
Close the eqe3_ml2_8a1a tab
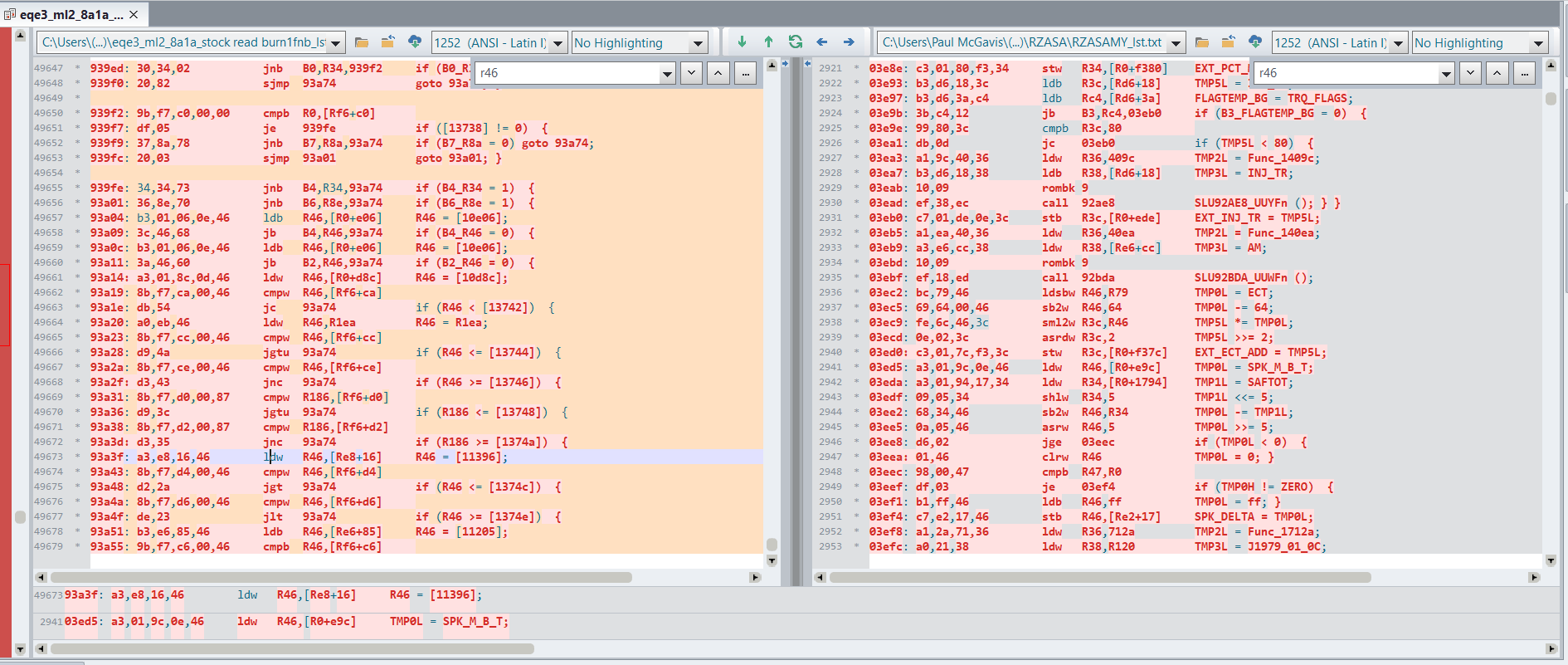pyautogui.click(x=134, y=14)
